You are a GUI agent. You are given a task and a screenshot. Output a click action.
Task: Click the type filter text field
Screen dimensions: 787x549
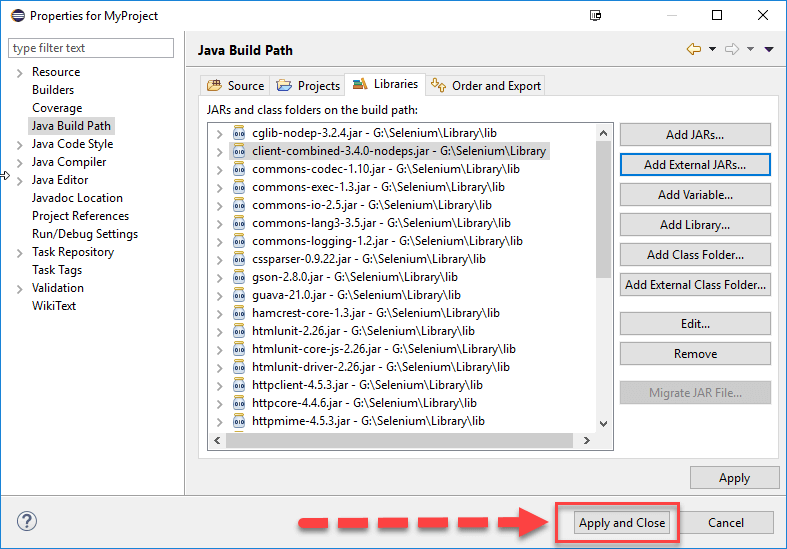click(90, 48)
